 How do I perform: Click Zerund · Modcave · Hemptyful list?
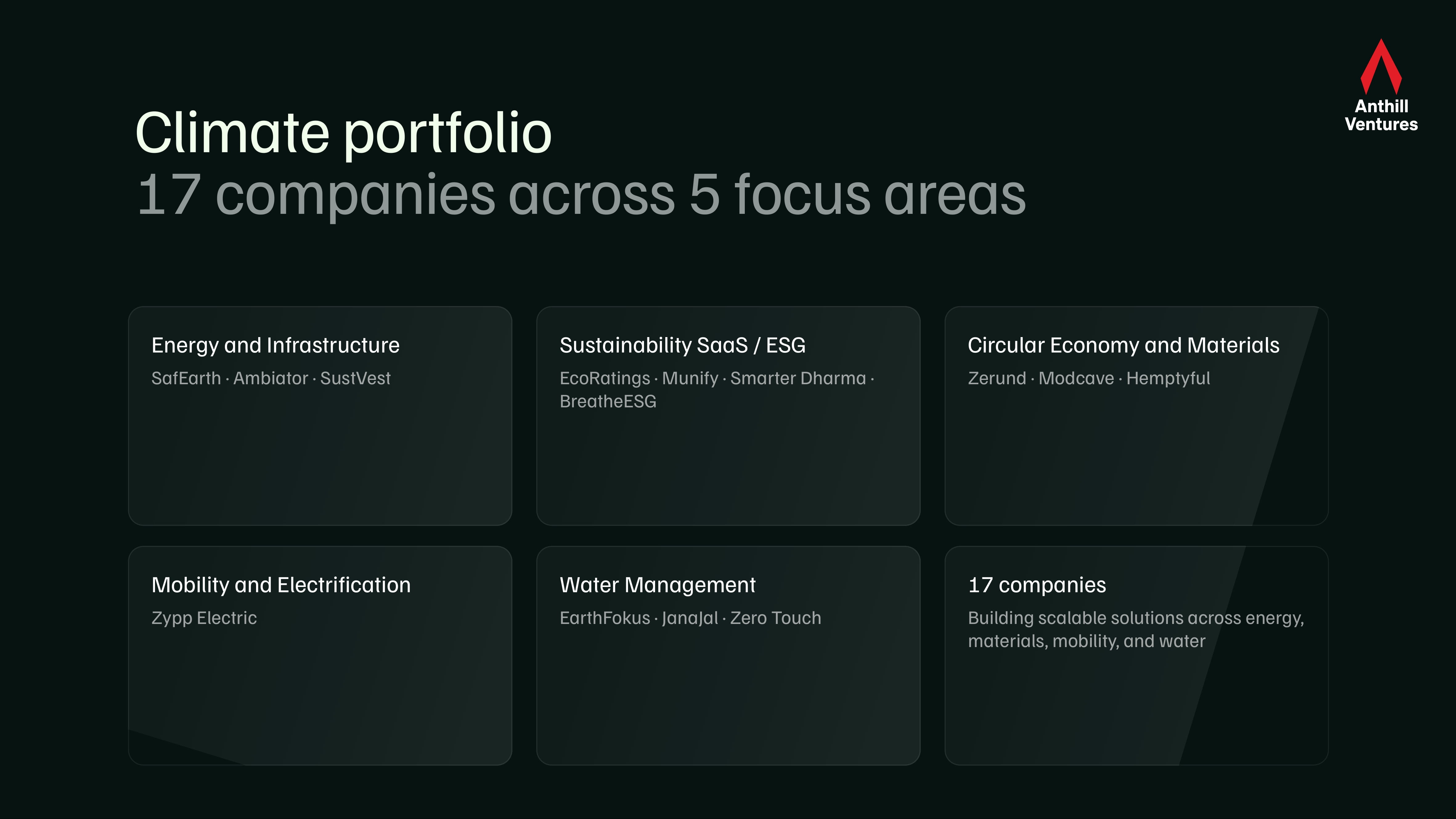pos(1089,378)
